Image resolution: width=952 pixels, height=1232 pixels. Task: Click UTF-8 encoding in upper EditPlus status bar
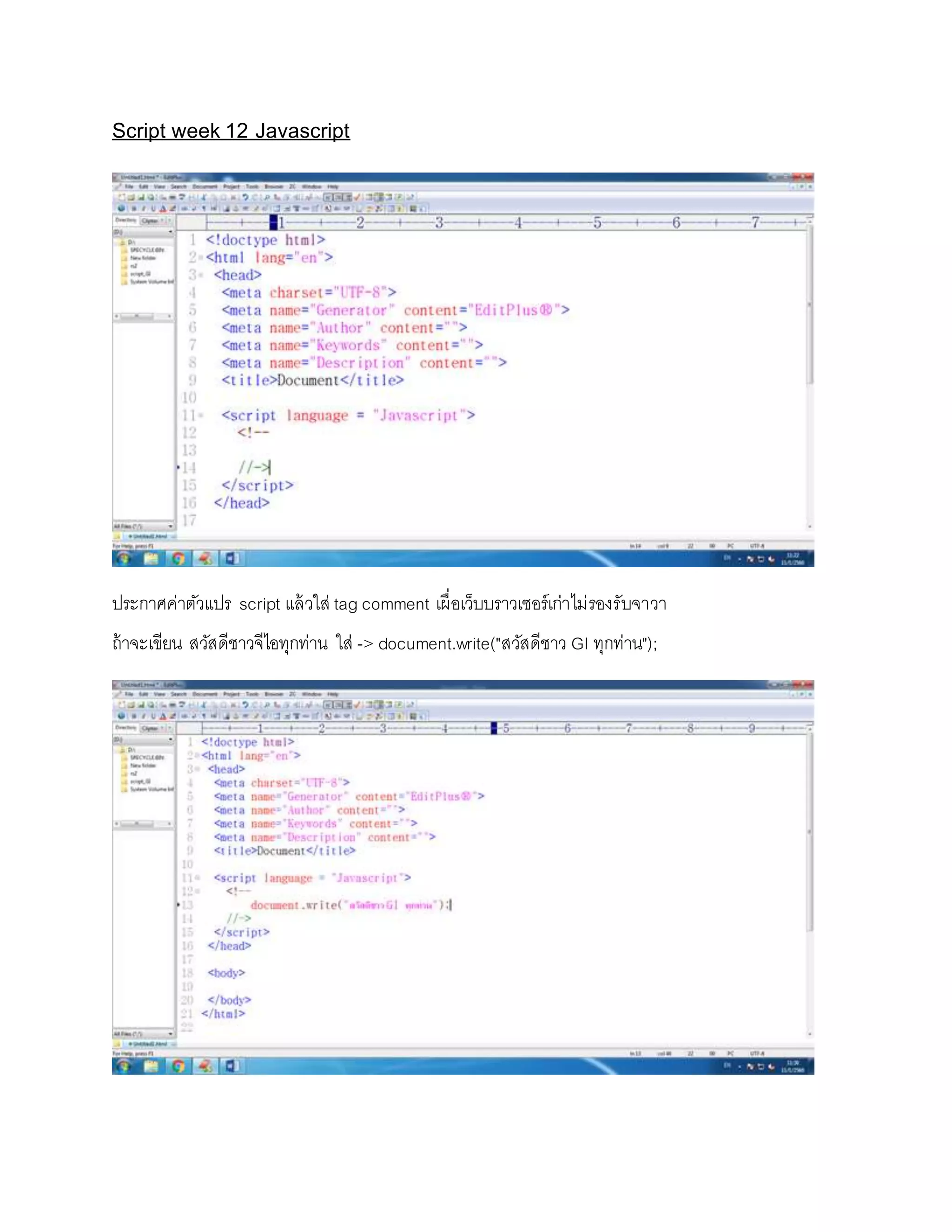coord(757,545)
